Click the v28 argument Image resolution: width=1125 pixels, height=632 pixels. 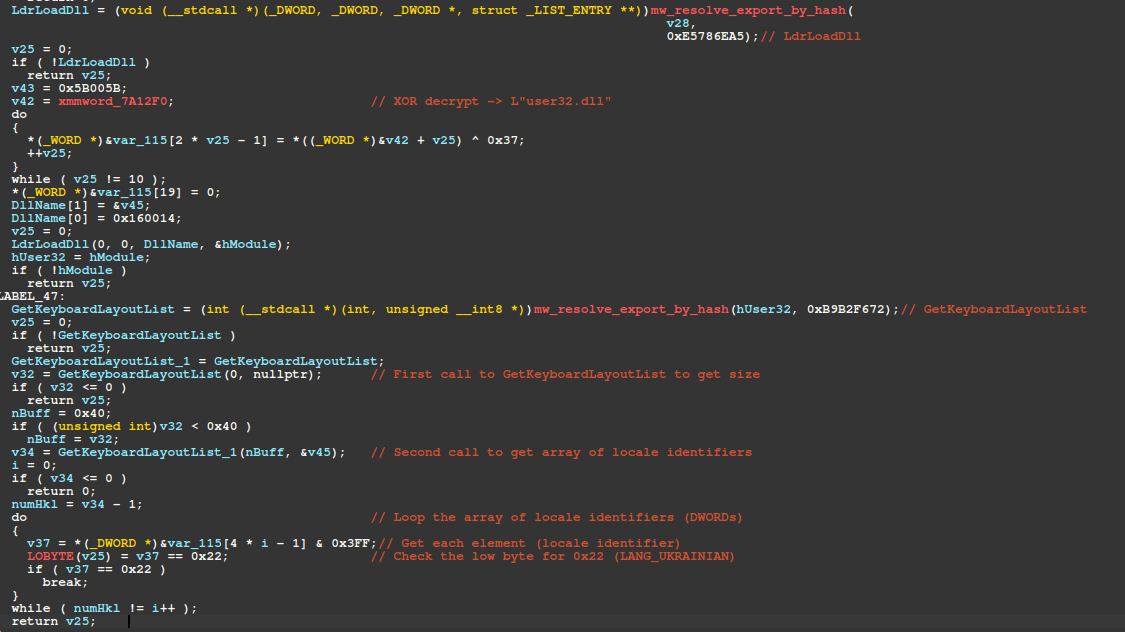click(x=677, y=23)
